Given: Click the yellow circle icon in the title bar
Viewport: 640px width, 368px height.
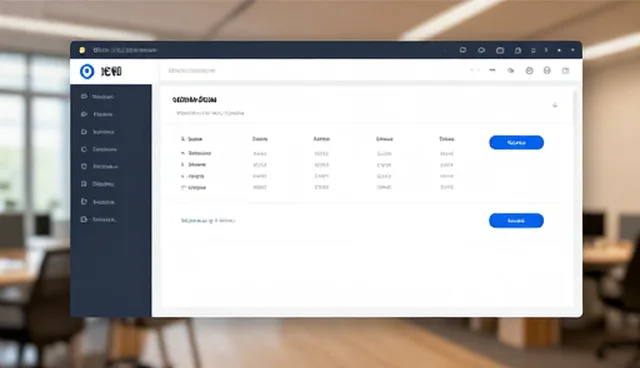Looking at the screenshot, I should pyautogui.click(x=82, y=50).
